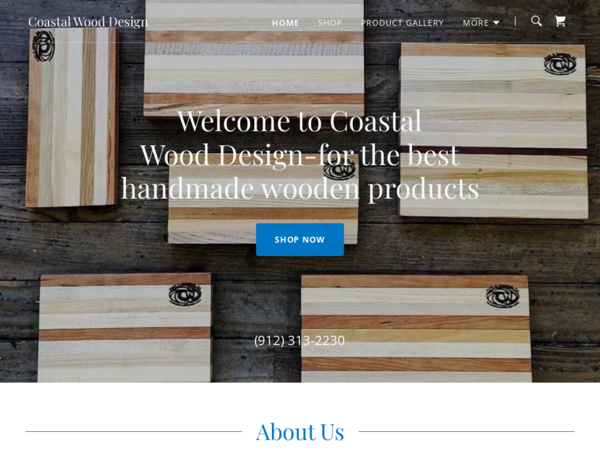Screen dimensions: 600x450
Task: Open the PRODUCT GALLERY menu item
Action: point(402,23)
